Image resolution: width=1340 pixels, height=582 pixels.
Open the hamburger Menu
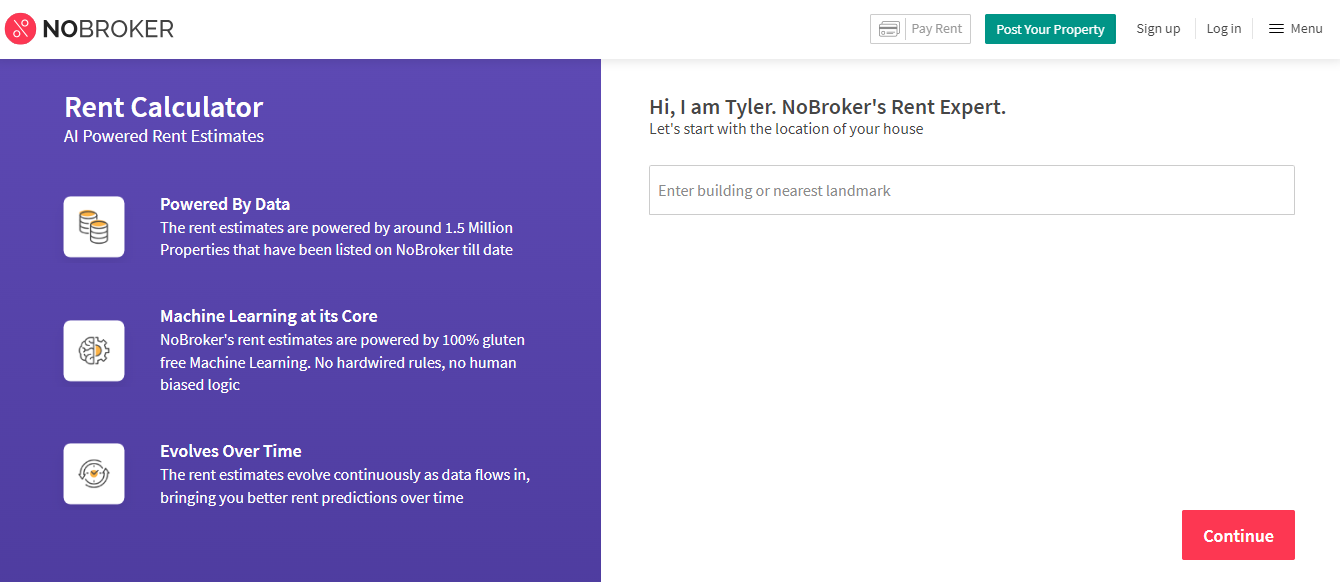(1295, 29)
